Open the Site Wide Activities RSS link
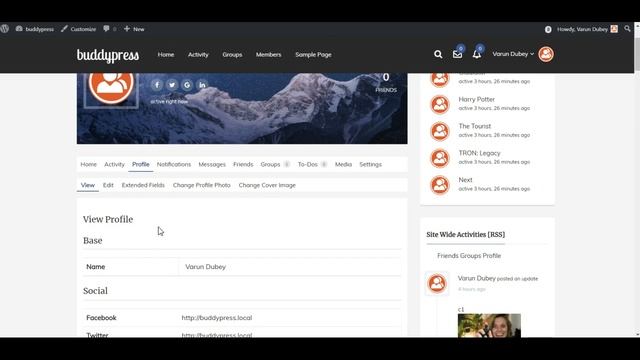 (x=466, y=234)
